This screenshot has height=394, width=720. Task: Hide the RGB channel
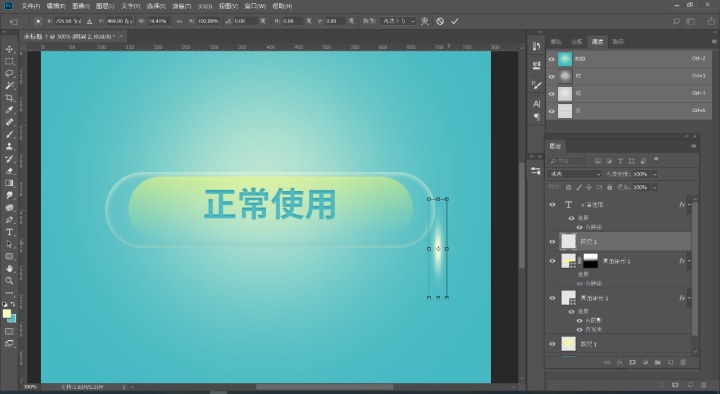click(552, 59)
